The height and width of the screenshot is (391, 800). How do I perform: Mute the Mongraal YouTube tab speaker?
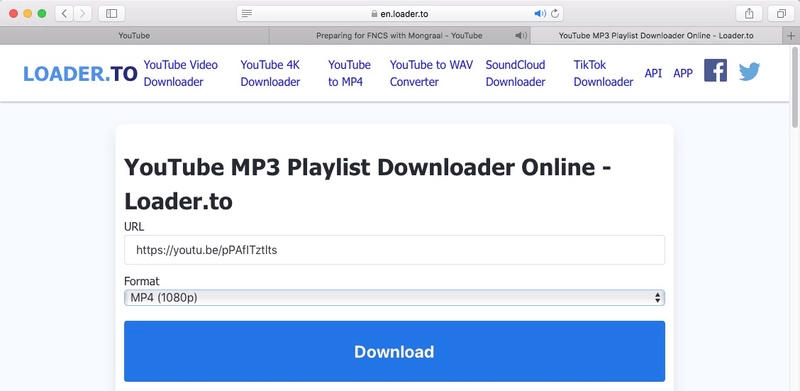point(521,36)
